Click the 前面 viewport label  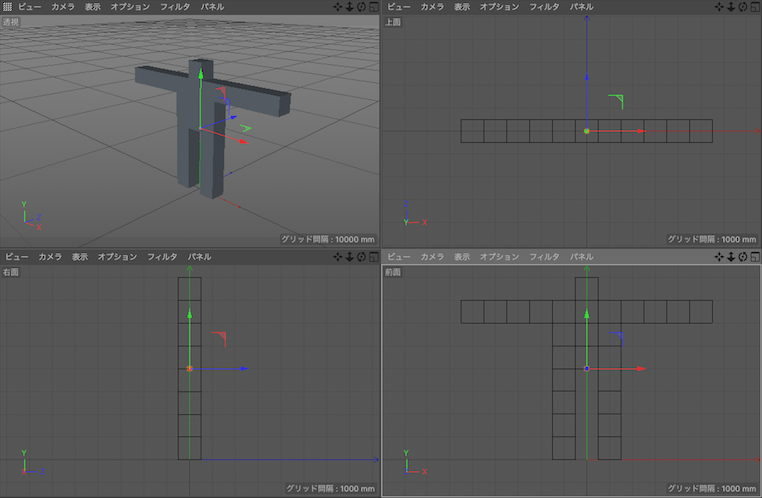pos(393,272)
